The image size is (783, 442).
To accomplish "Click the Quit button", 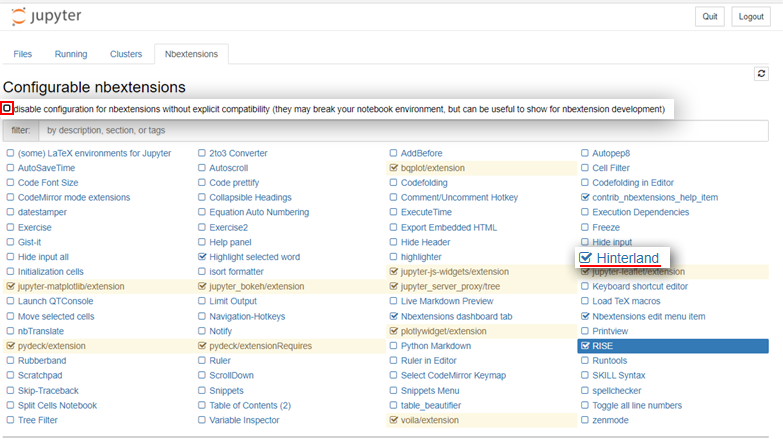I will 710,16.
